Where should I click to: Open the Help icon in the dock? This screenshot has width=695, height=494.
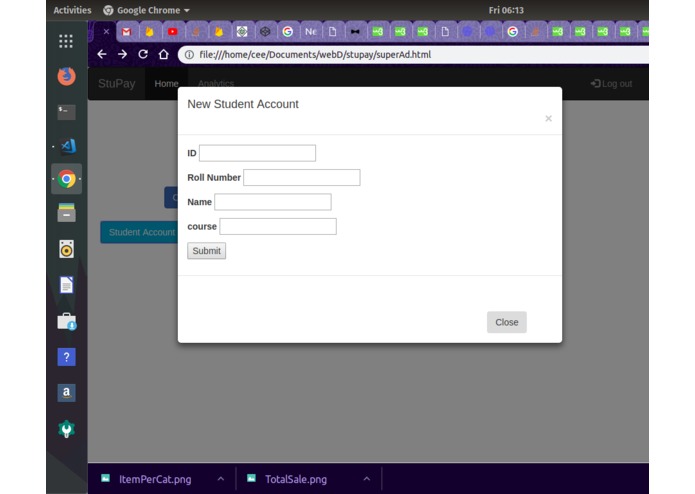coord(66,357)
